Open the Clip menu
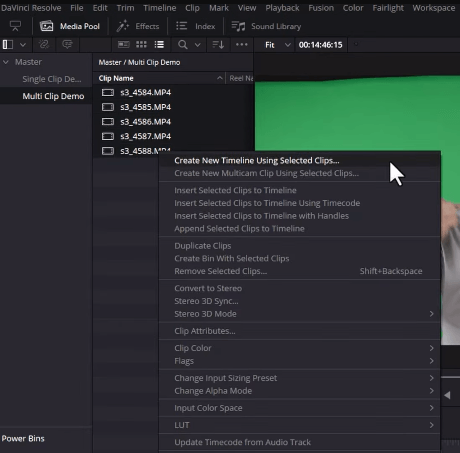This screenshot has height=453, width=460. pyautogui.click(x=192, y=8)
